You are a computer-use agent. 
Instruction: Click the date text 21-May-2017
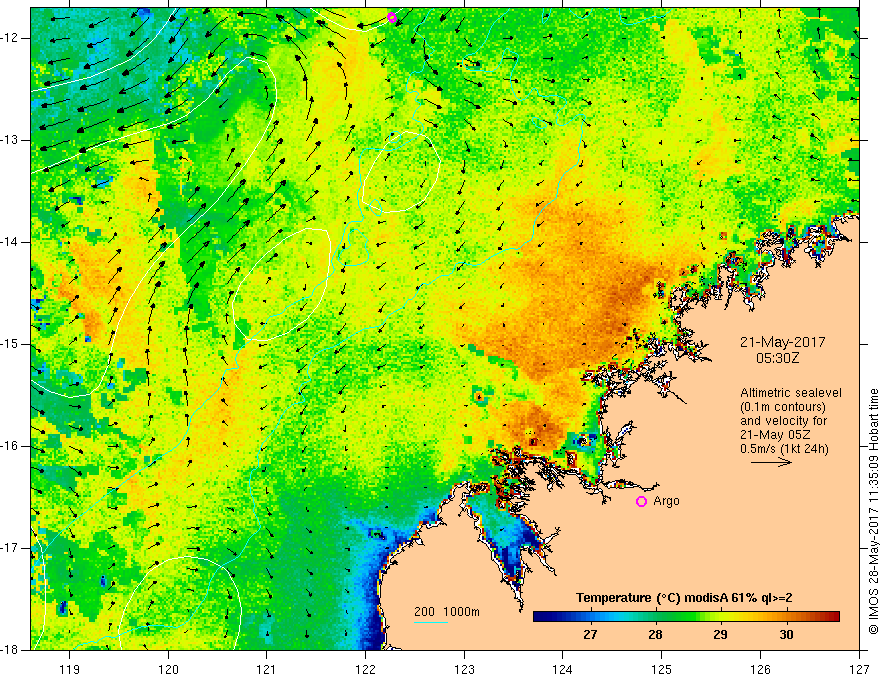[782, 342]
